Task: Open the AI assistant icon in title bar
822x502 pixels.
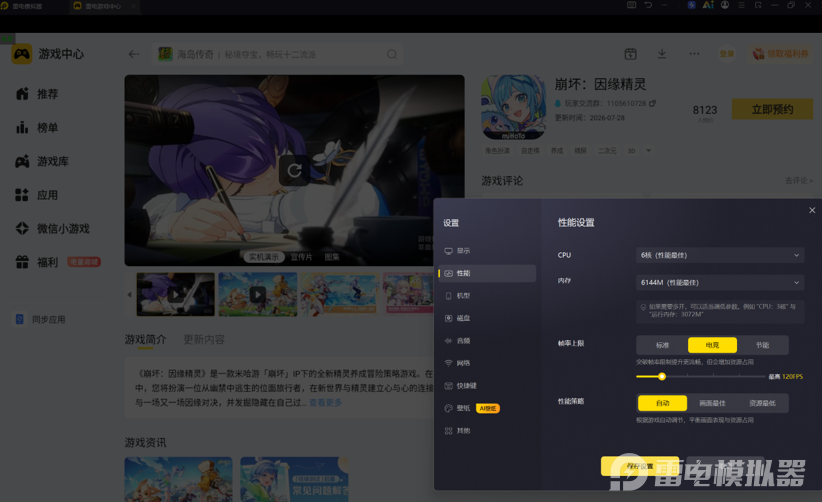Action: (708, 5)
